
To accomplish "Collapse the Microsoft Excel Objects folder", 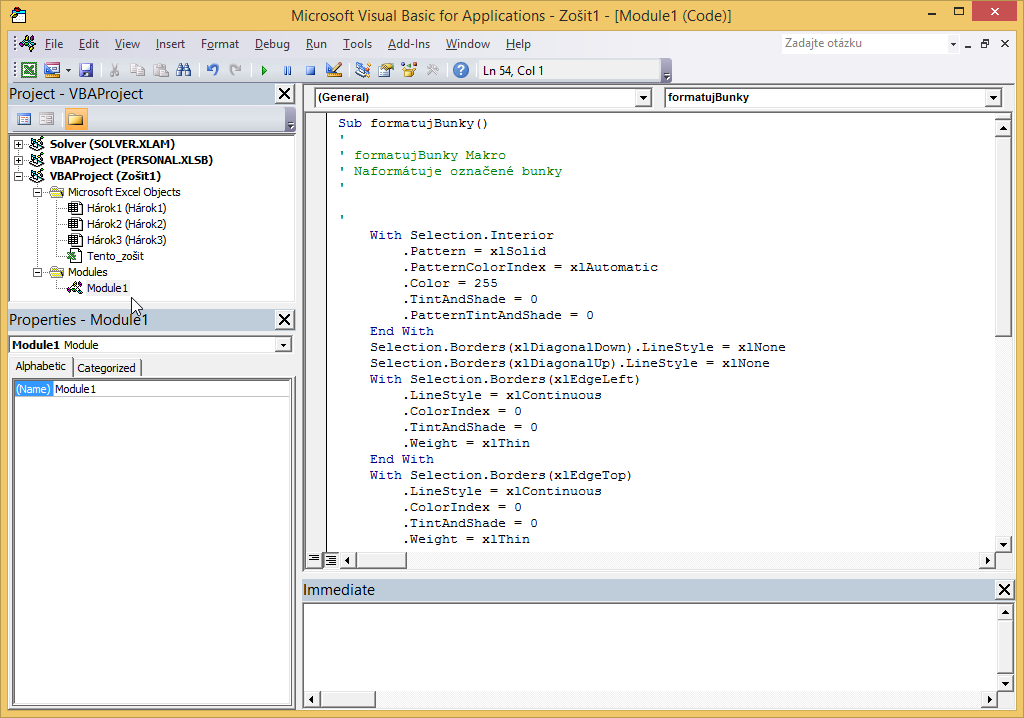I will (37, 192).
